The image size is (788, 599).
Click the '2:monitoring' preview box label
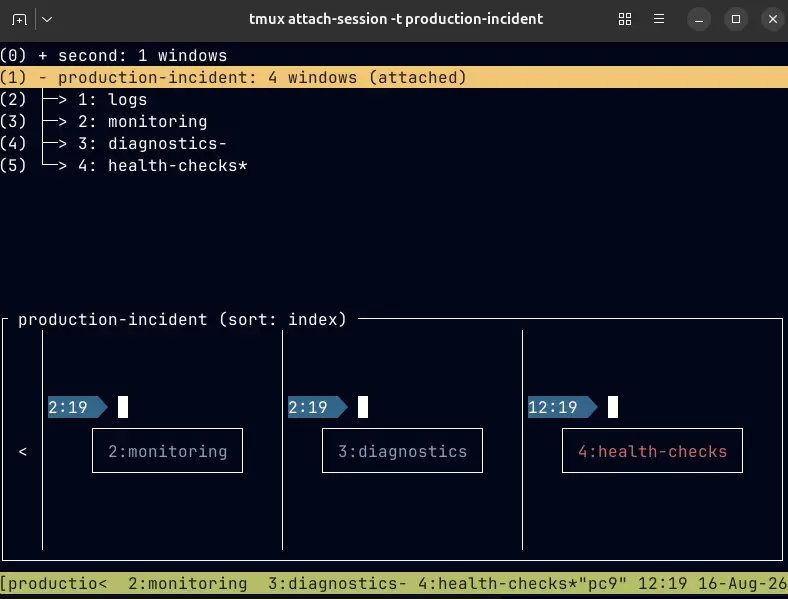click(x=167, y=451)
